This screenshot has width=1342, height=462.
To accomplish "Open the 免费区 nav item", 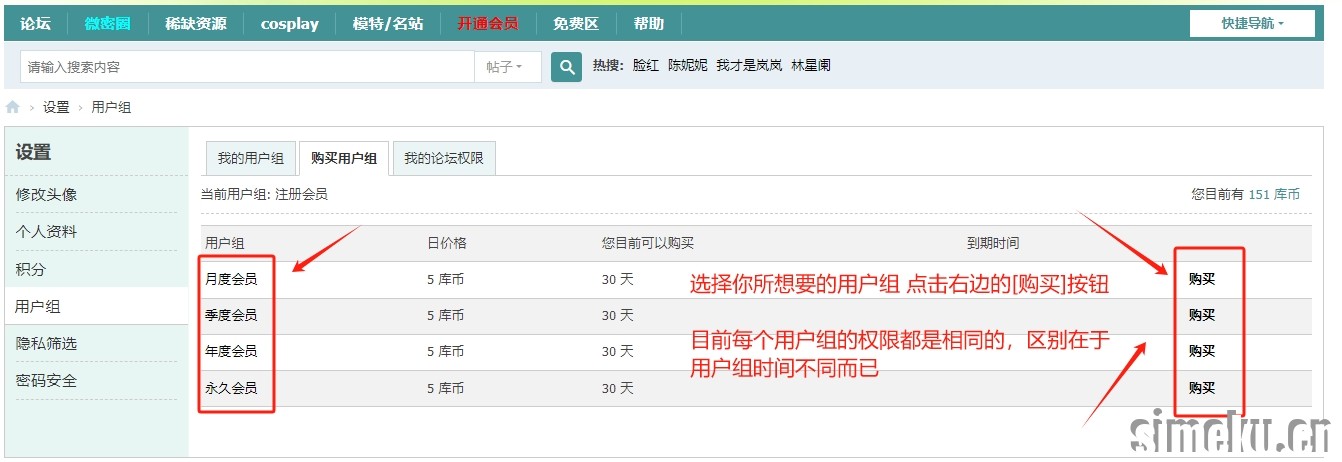I will coord(576,23).
